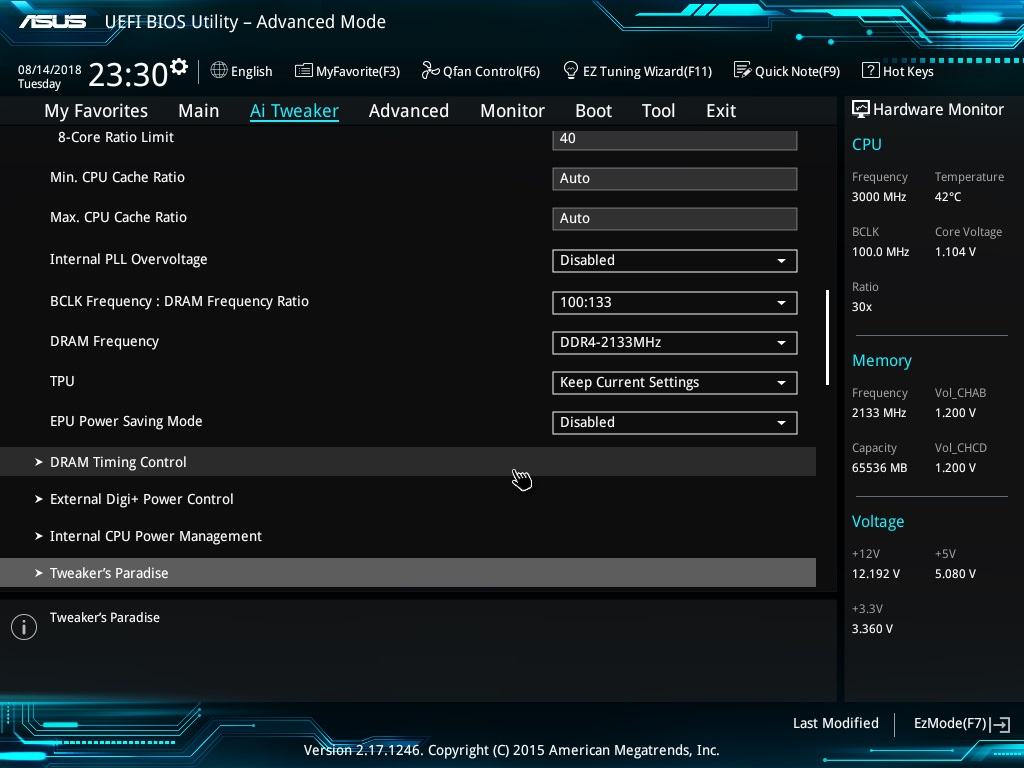
Task: Click the English language button
Action: [242, 71]
